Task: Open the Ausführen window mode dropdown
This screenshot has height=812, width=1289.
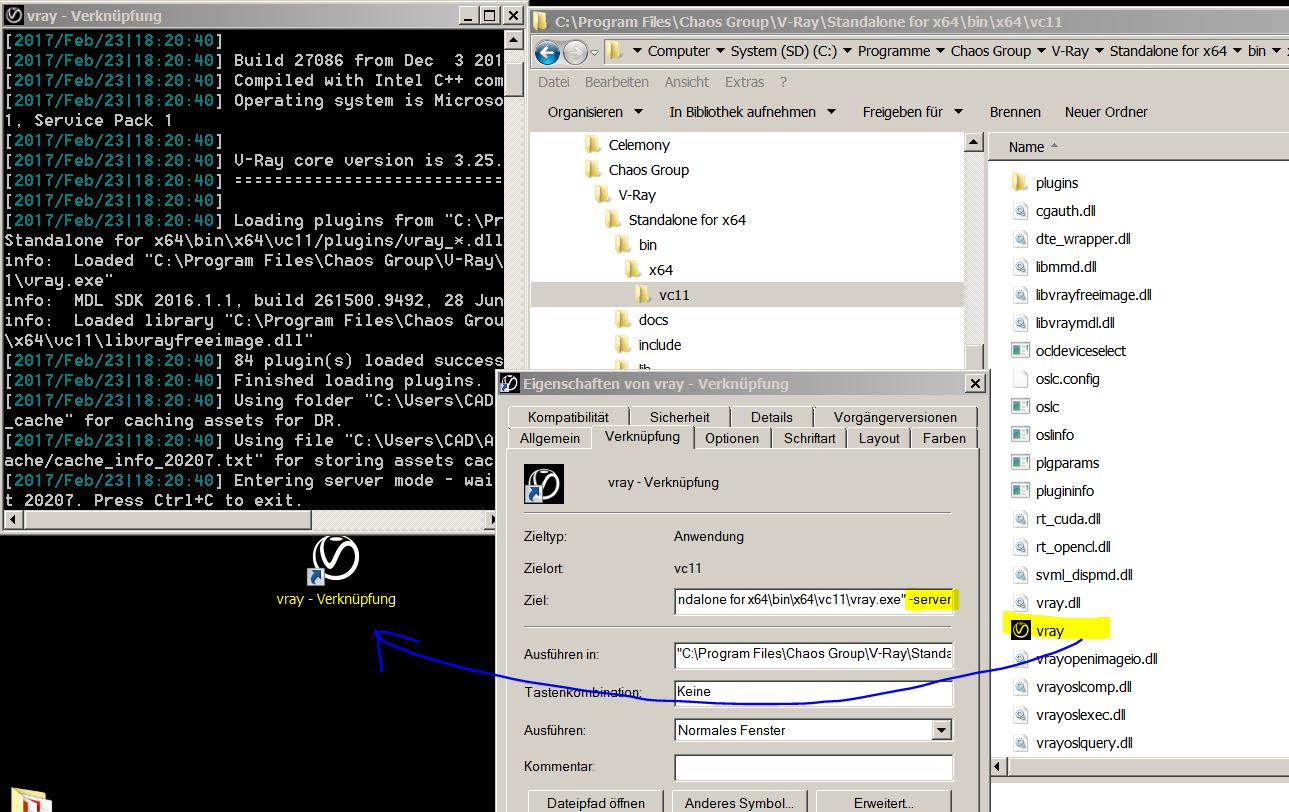Action: pyautogui.click(x=940, y=730)
